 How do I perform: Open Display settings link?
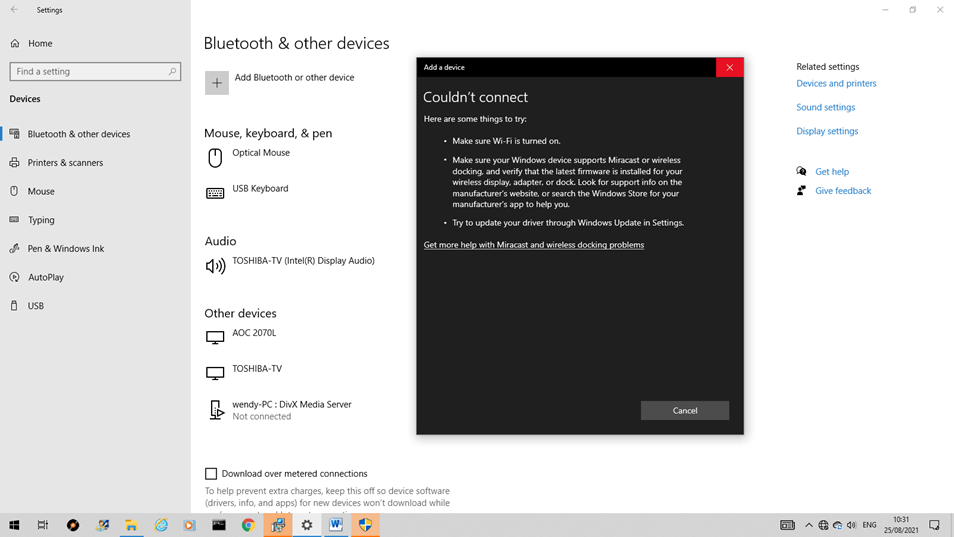point(827,131)
